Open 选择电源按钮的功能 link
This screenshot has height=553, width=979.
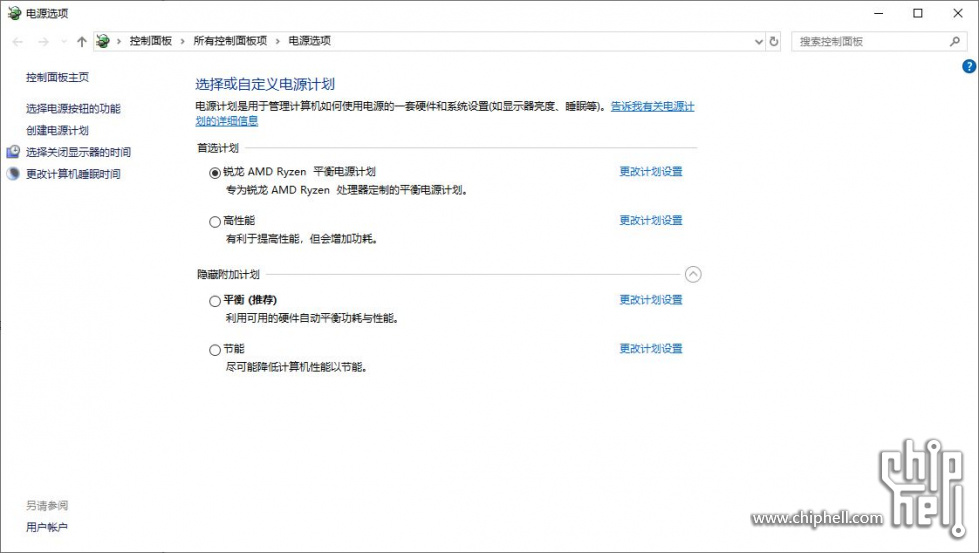click(73, 109)
